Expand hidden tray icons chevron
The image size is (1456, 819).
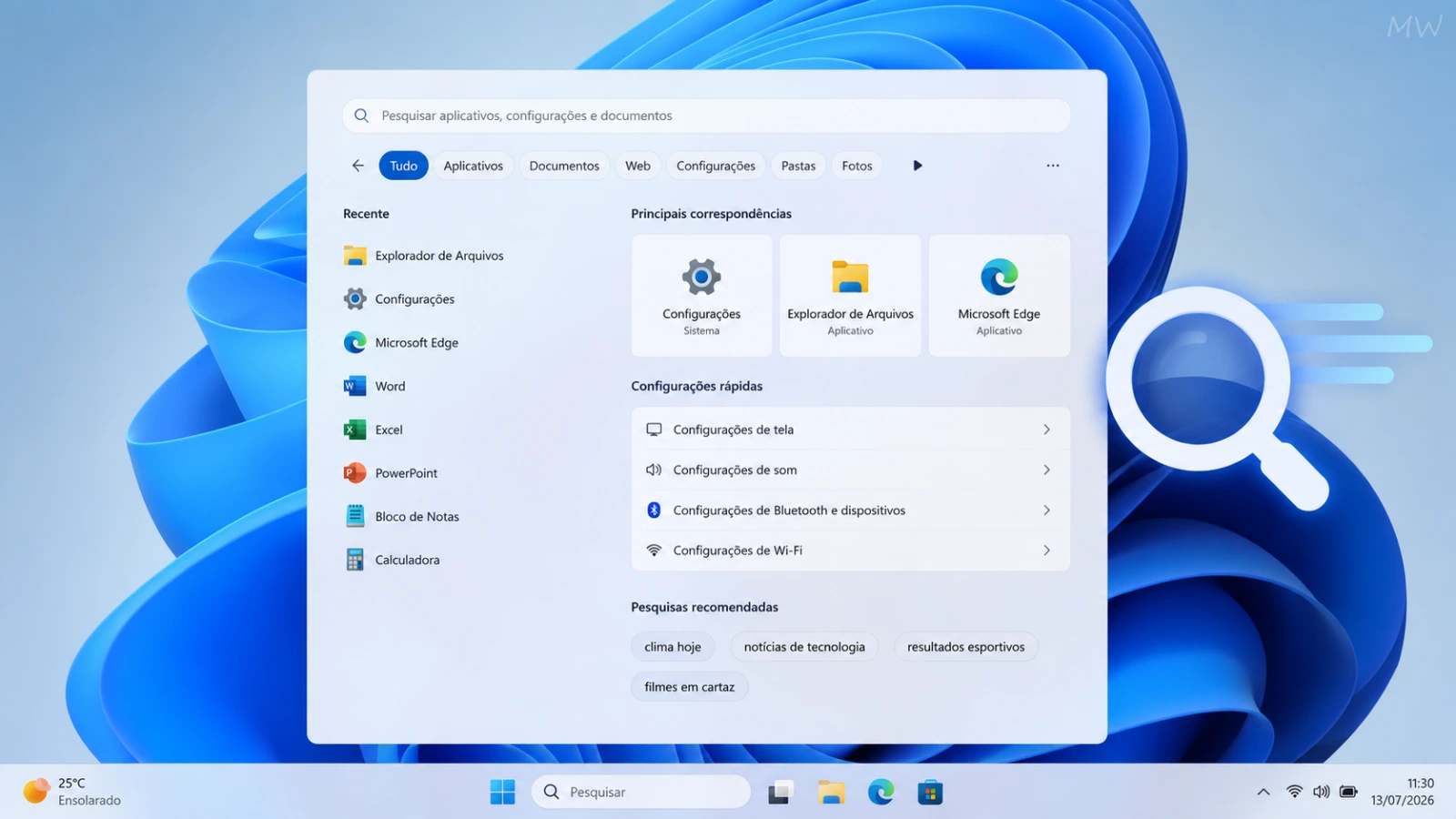1263,792
